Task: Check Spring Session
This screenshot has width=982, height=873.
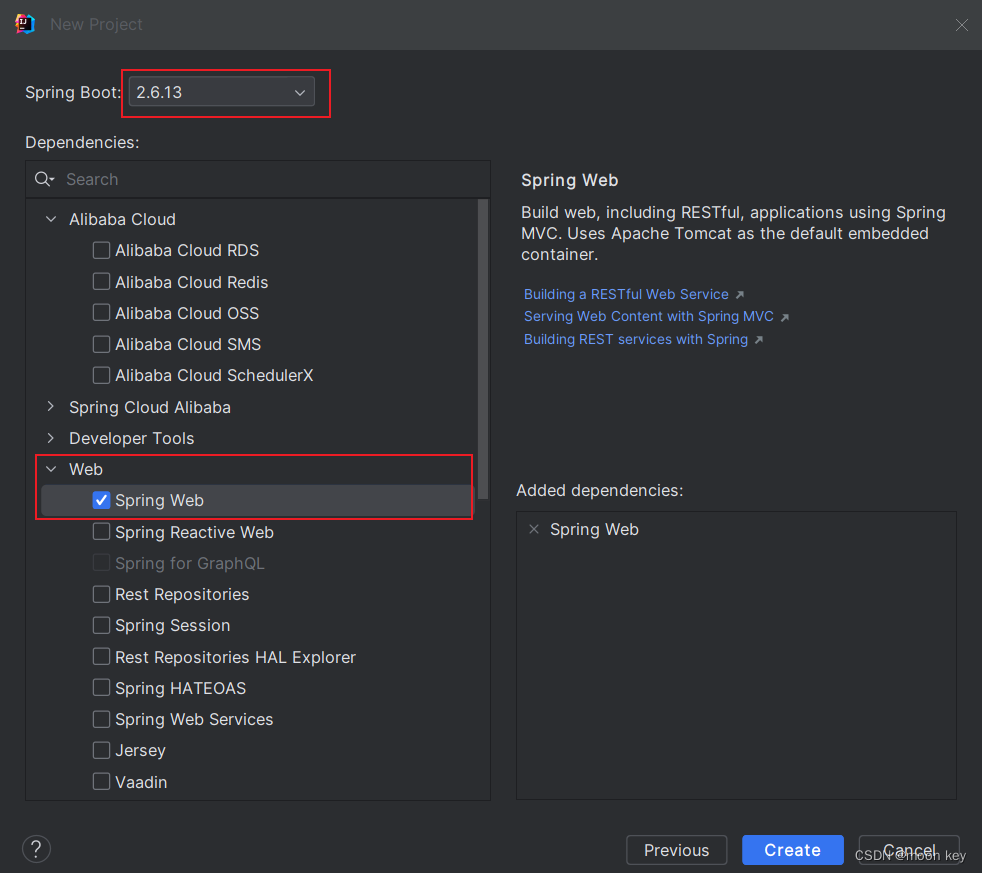Action: tap(101, 625)
